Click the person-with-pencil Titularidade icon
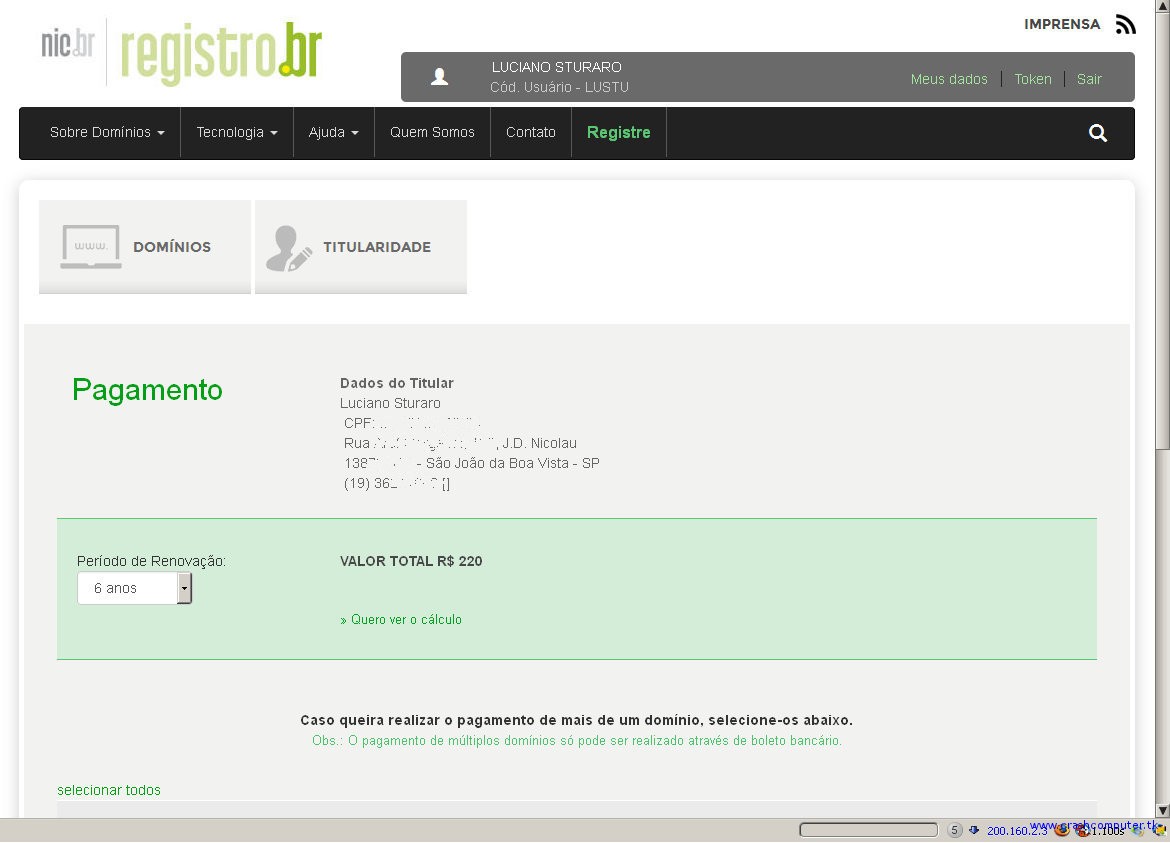Image resolution: width=1170 pixels, height=843 pixels. pyautogui.click(x=289, y=248)
